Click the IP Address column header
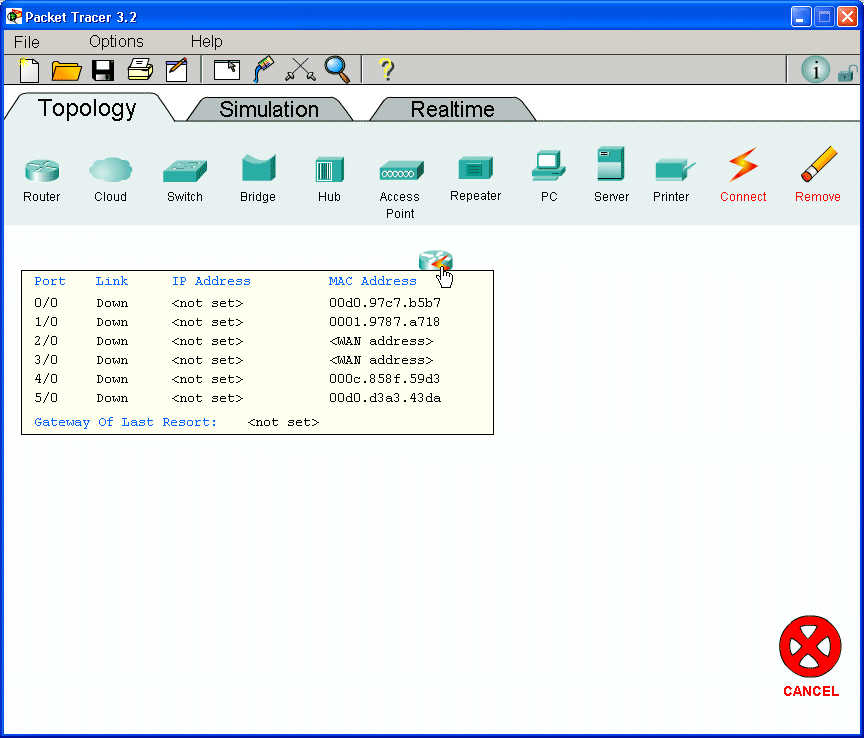864x738 pixels. [211, 281]
